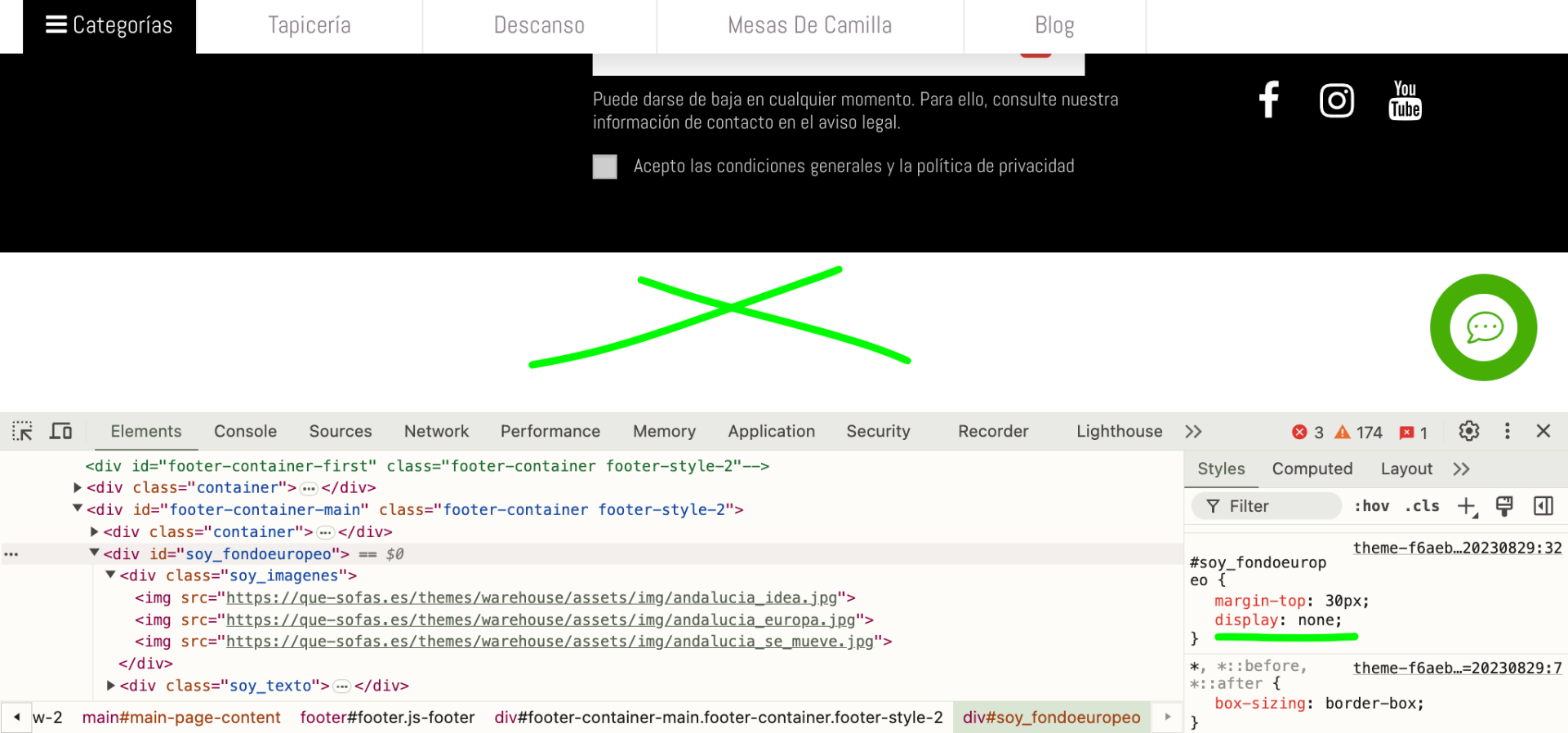Open the Instagram profile icon
This screenshot has width=1568, height=733.
[1337, 100]
